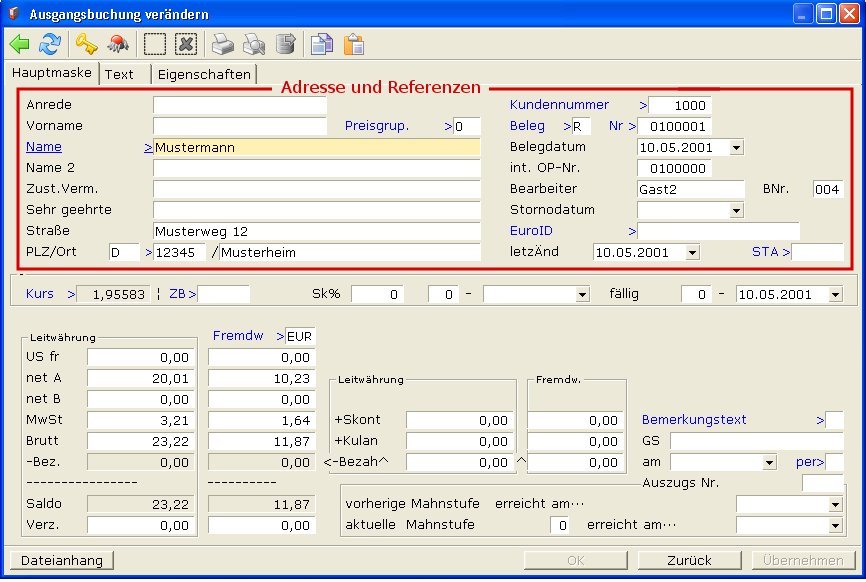Expand the letzÄnd date dropdown
The height and width of the screenshot is (582, 866).
tap(692, 253)
